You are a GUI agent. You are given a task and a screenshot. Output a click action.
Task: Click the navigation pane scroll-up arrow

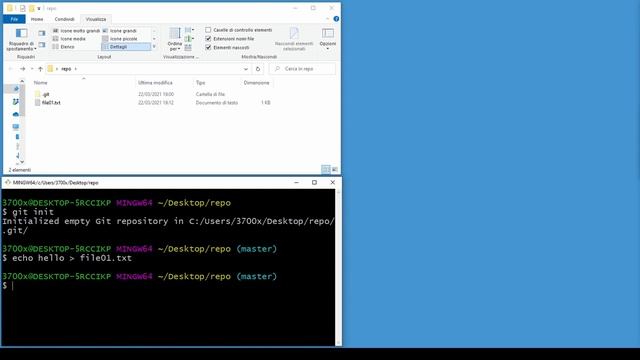pos(22,82)
